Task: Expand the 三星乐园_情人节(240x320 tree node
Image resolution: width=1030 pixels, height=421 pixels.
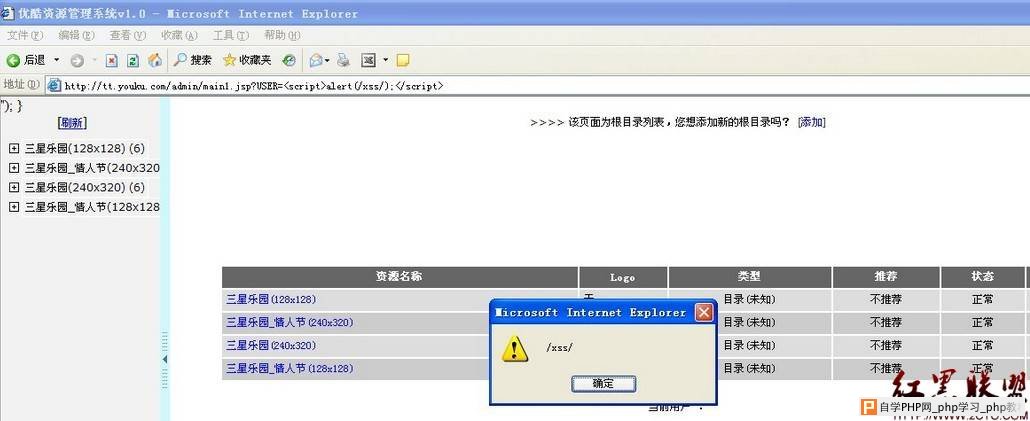Action: [x=14, y=168]
